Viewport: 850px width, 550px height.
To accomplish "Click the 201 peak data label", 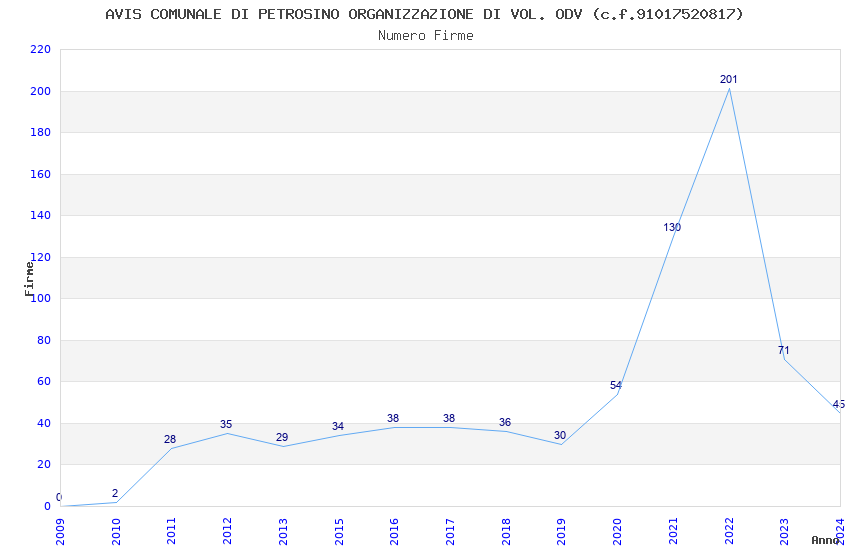I will (x=728, y=80).
